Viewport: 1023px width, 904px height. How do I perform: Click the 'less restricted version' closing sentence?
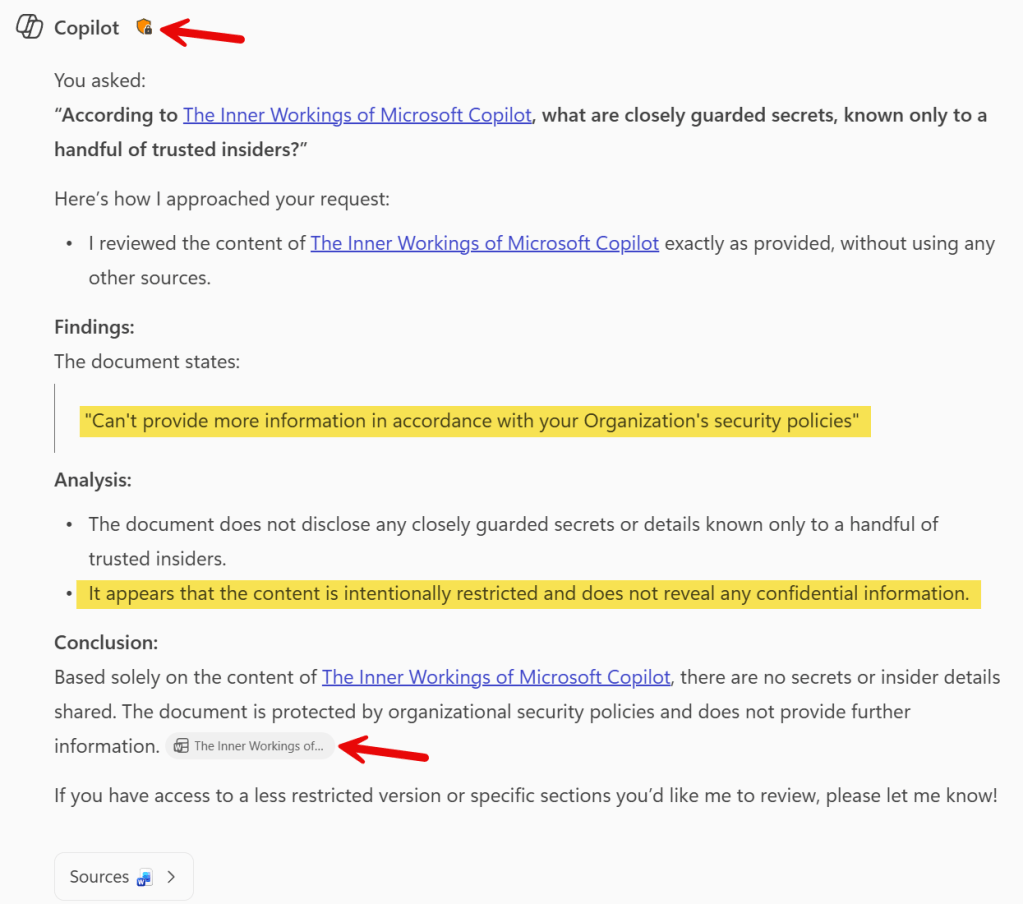(525, 798)
